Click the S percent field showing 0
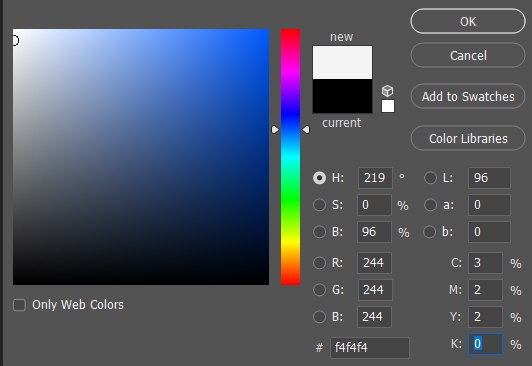The image size is (532, 366). (374, 205)
